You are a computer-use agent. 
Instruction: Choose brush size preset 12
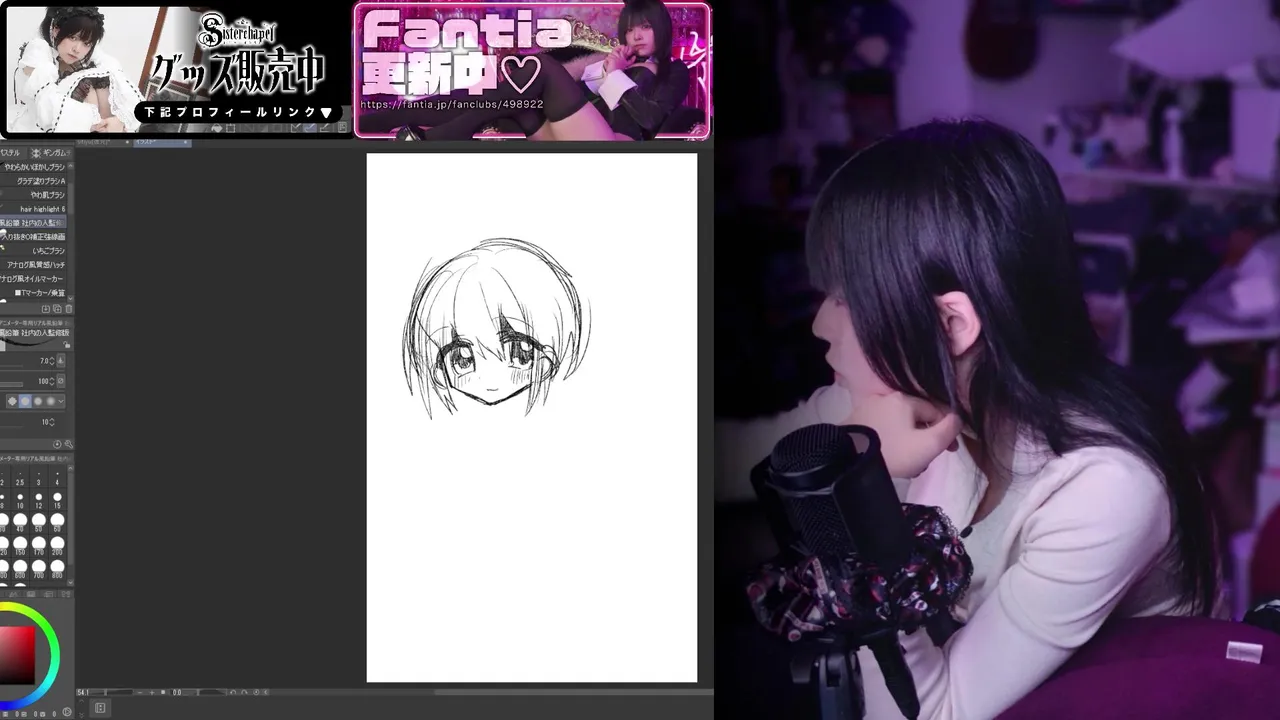[x=39, y=501]
